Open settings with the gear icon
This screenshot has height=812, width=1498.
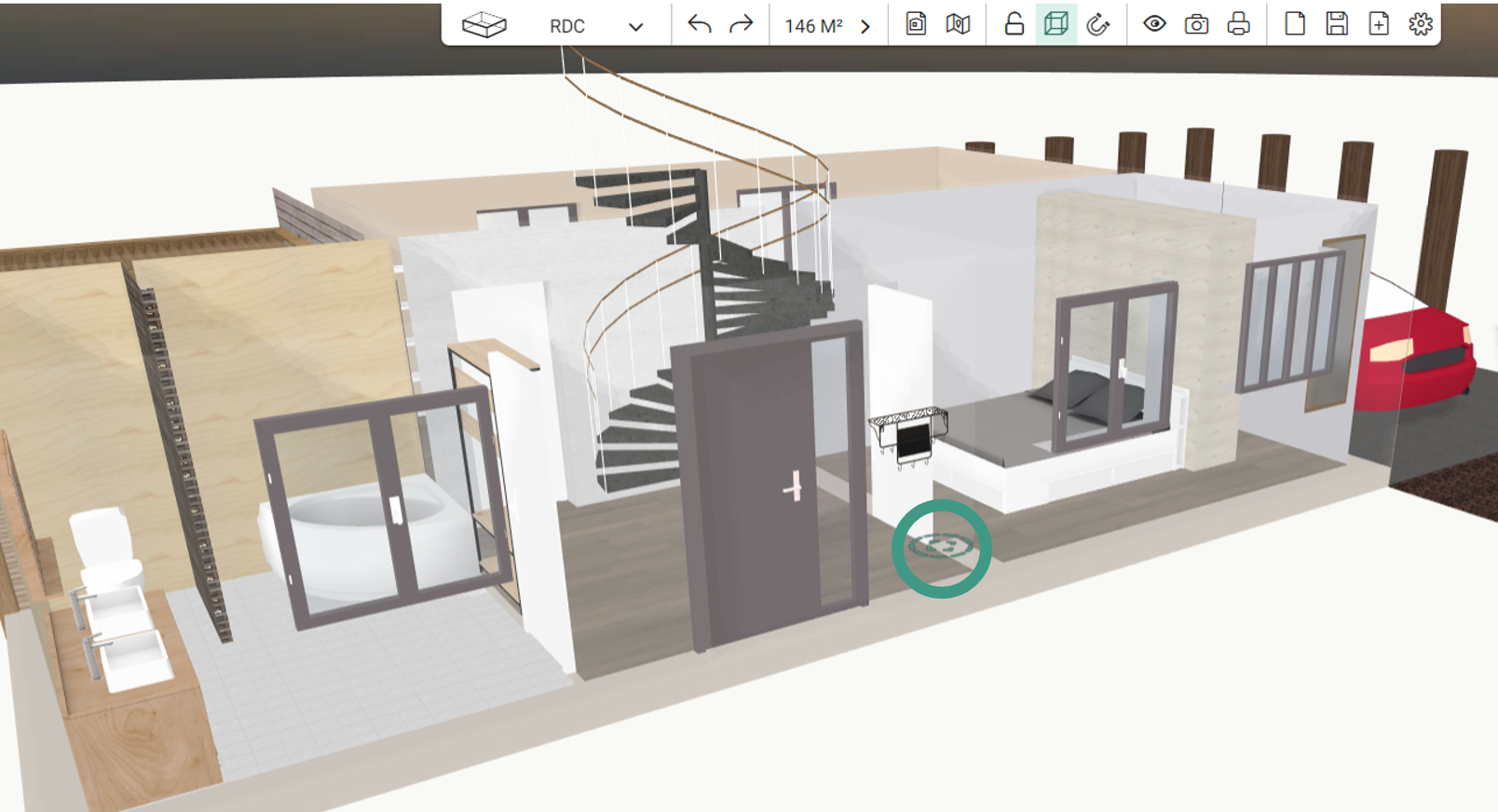coord(1421,24)
